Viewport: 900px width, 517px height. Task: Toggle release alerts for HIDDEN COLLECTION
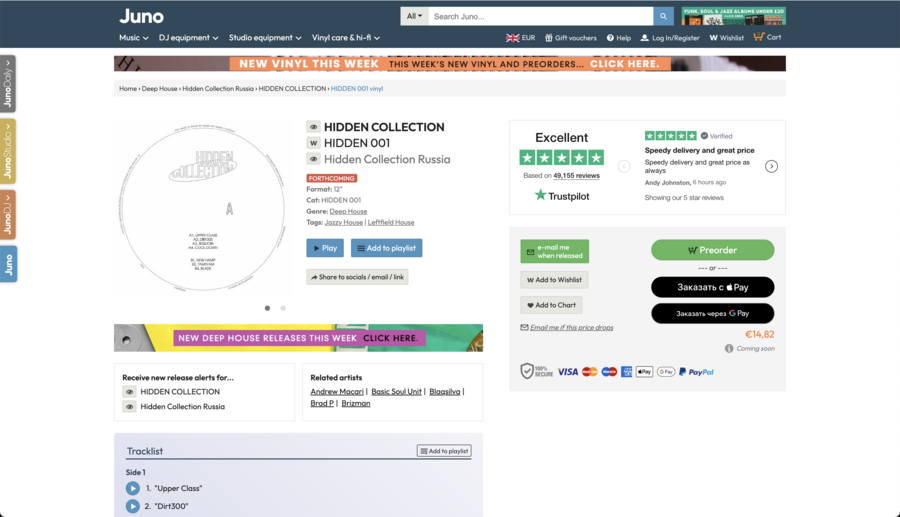[129, 392]
